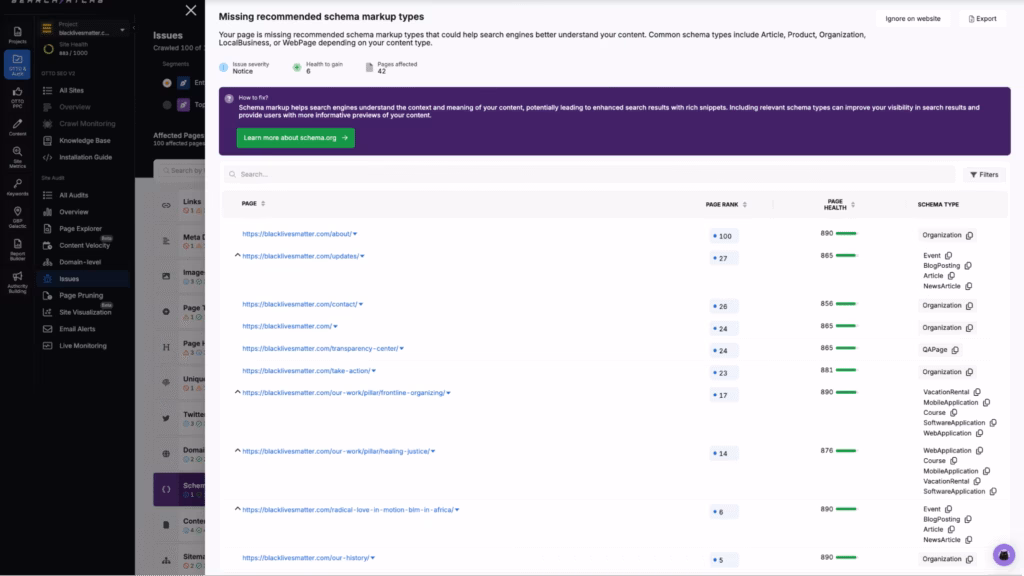Close the issue detail panel with X
This screenshot has width=1024, height=576.
tap(191, 11)
